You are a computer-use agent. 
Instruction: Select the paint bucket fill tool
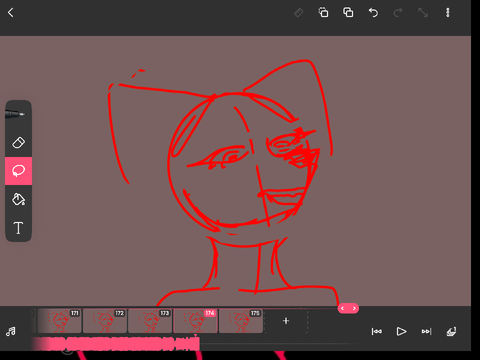tap(18, 199)
